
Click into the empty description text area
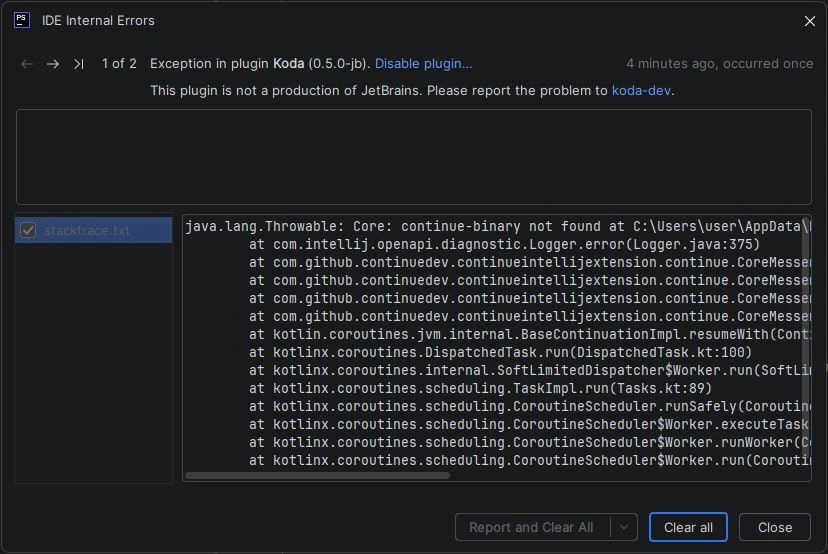point(413,157)
